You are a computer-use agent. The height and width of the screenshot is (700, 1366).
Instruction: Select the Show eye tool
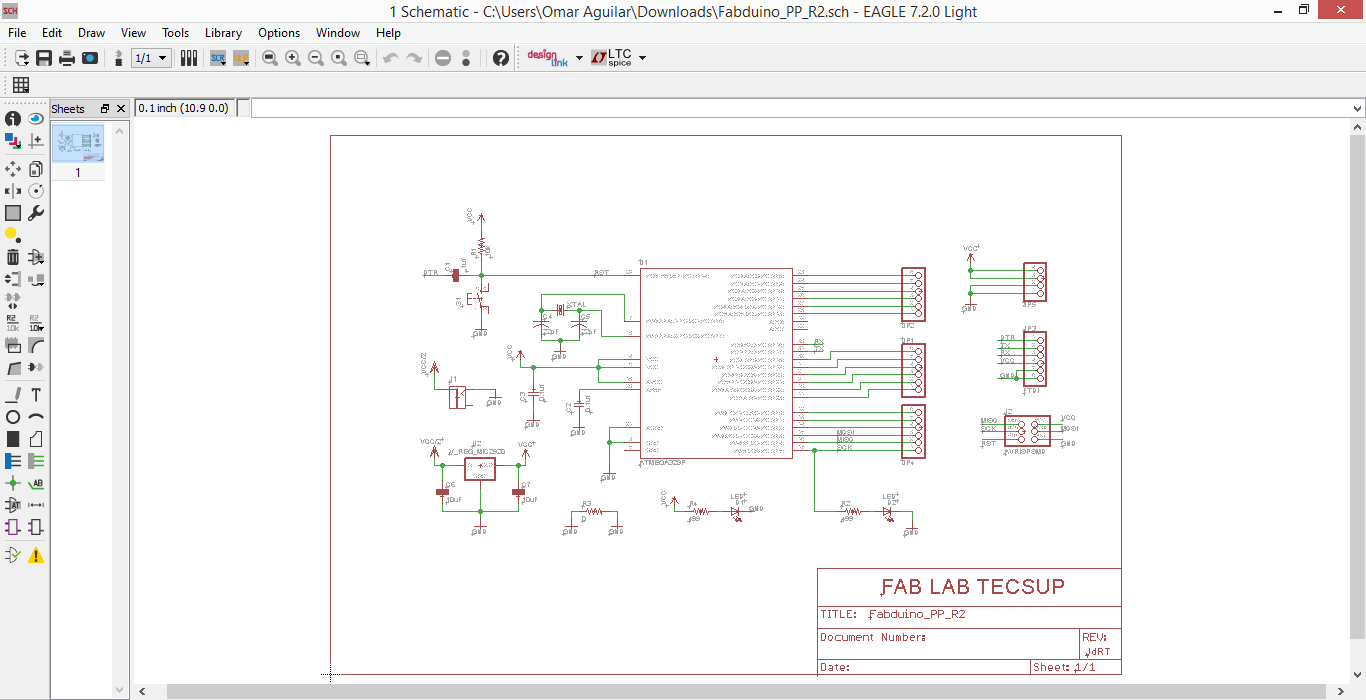tap(36, 119)
